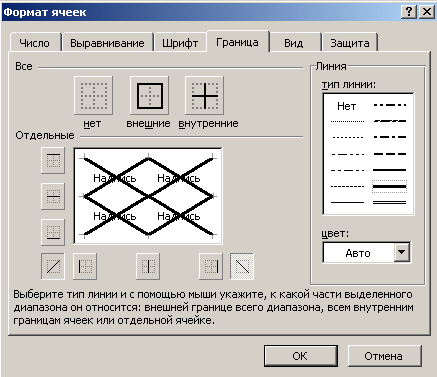Switch to the Шрифт tab
The image size is (437, 377).
[x=180, y=43]
